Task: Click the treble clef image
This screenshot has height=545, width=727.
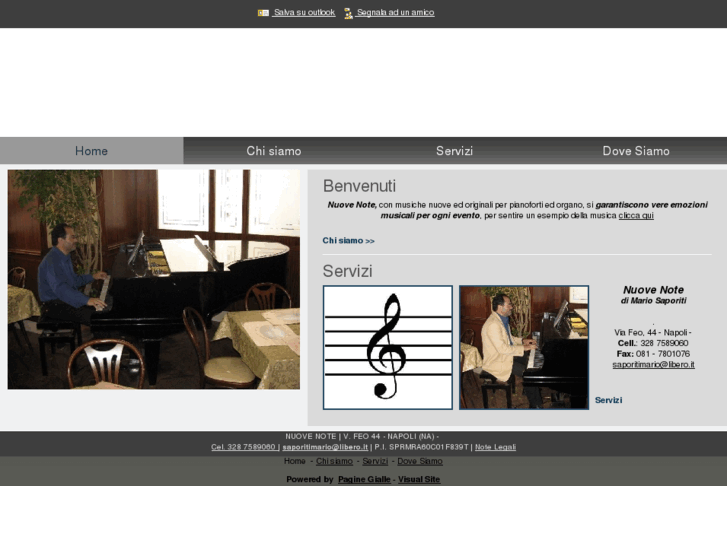Action: point(388,347)
